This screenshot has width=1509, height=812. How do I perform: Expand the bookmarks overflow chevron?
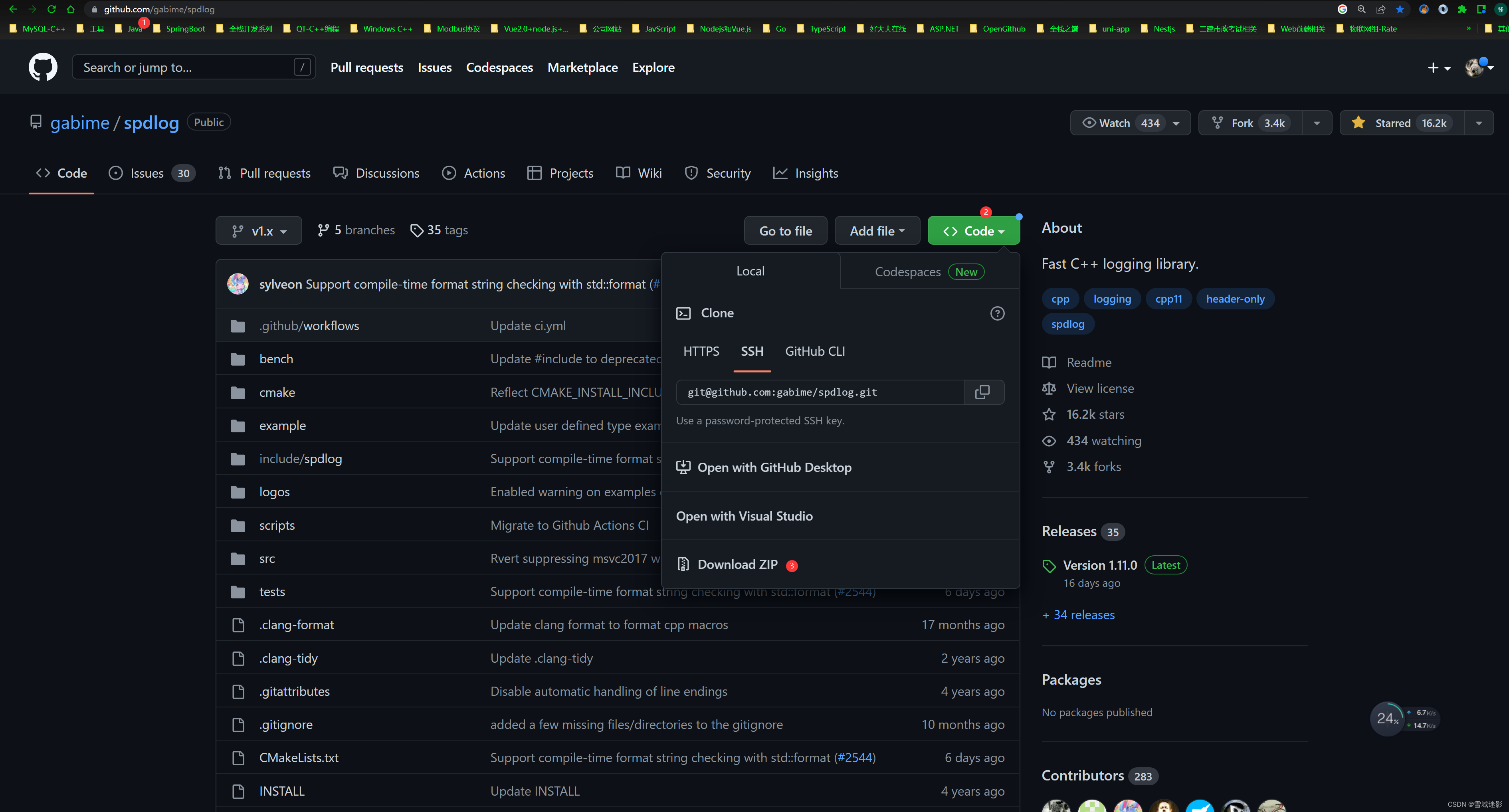(x=1469, y=28)
